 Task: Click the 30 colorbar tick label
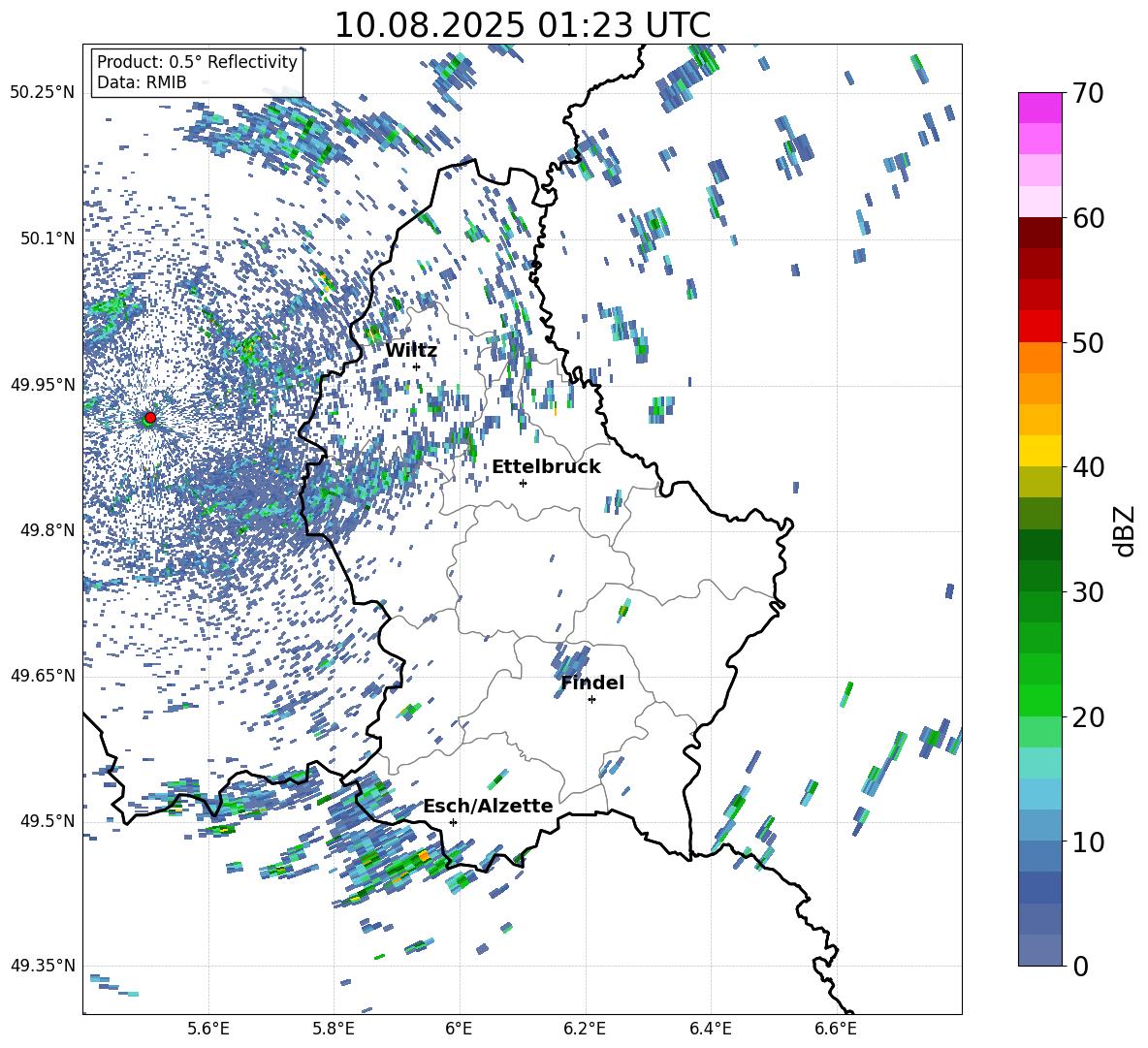(1088, 592)
